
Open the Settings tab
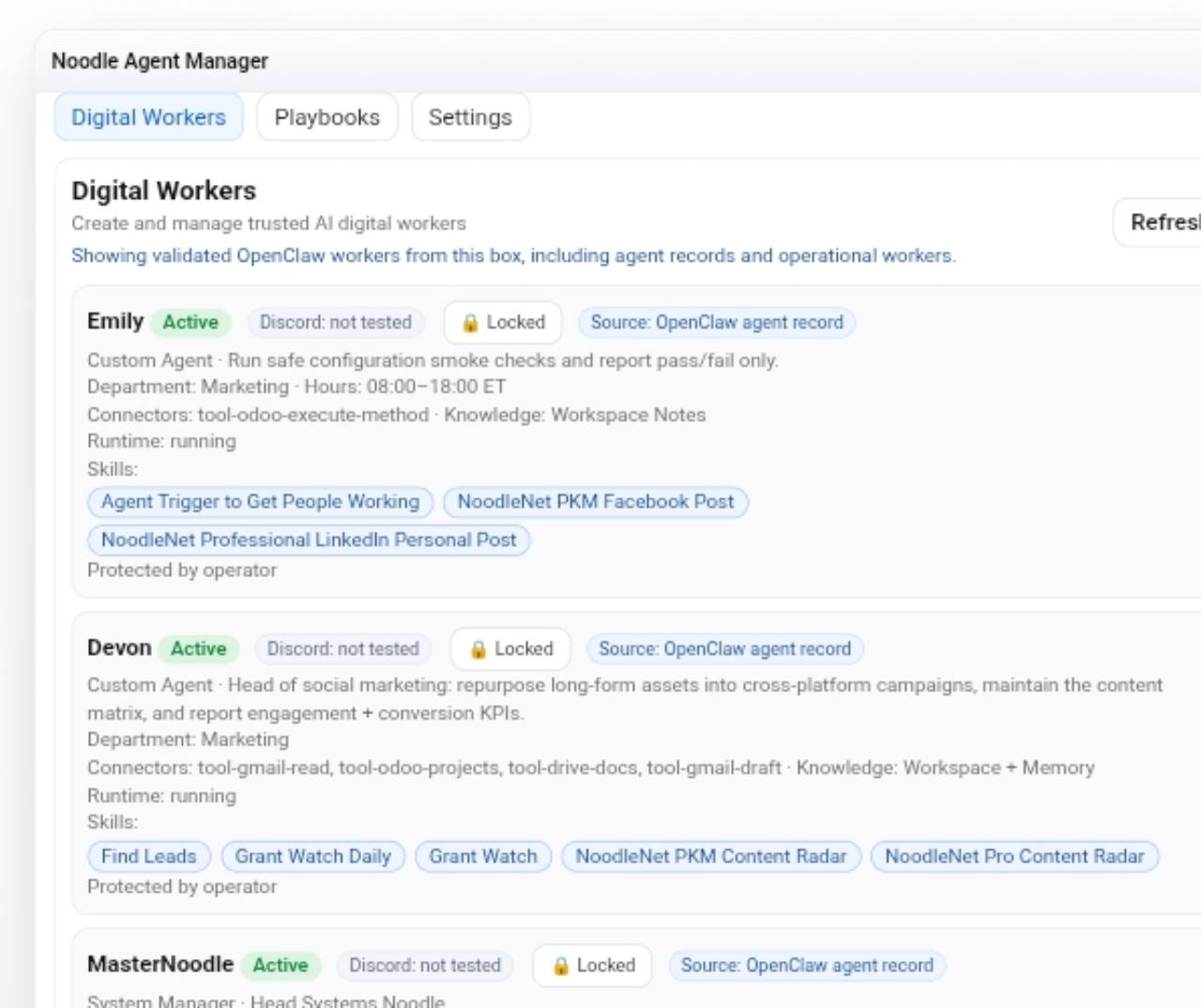(470, 117)
